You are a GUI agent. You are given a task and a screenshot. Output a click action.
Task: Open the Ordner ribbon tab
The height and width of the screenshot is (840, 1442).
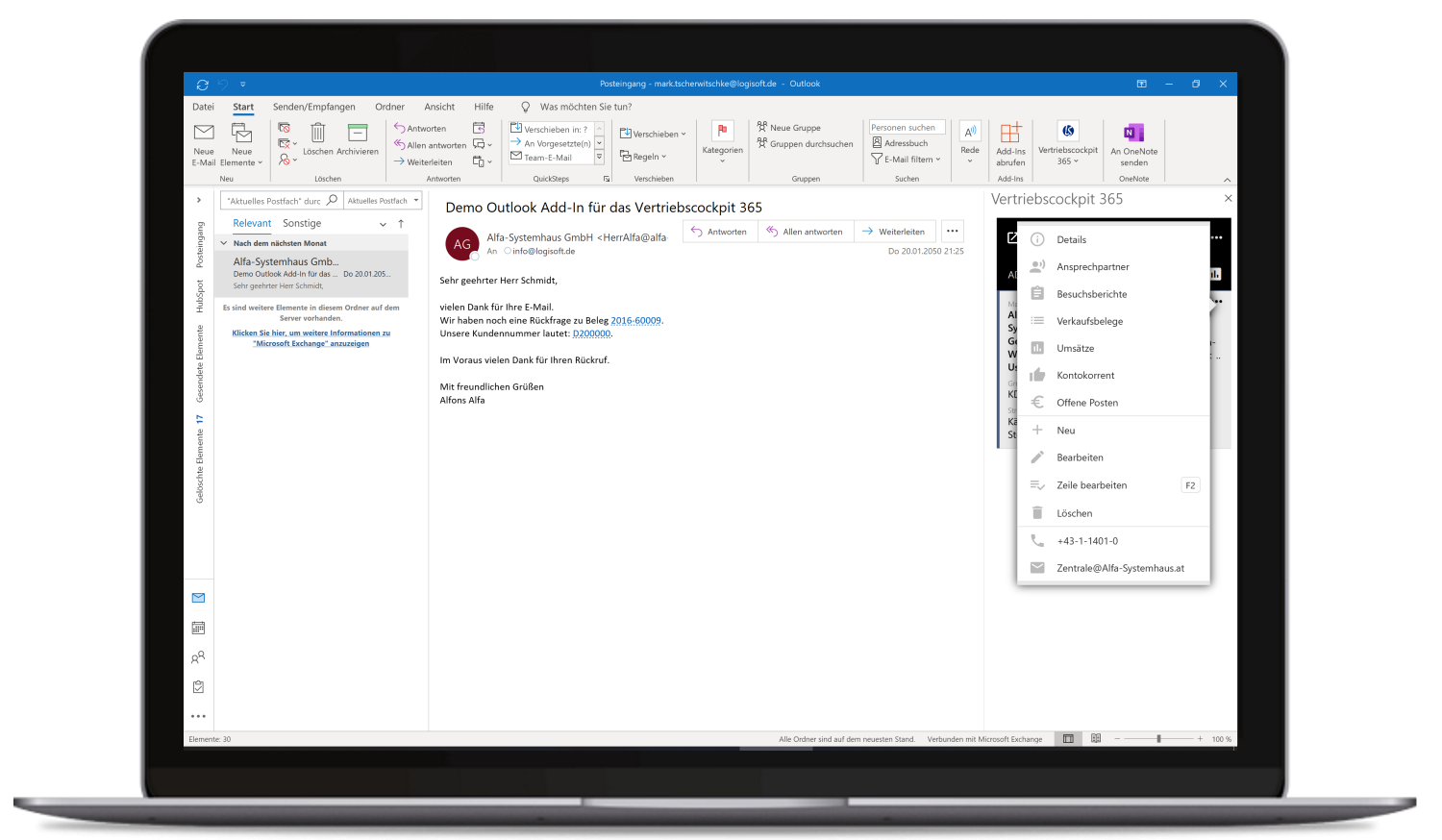click(x=389, y=107)
